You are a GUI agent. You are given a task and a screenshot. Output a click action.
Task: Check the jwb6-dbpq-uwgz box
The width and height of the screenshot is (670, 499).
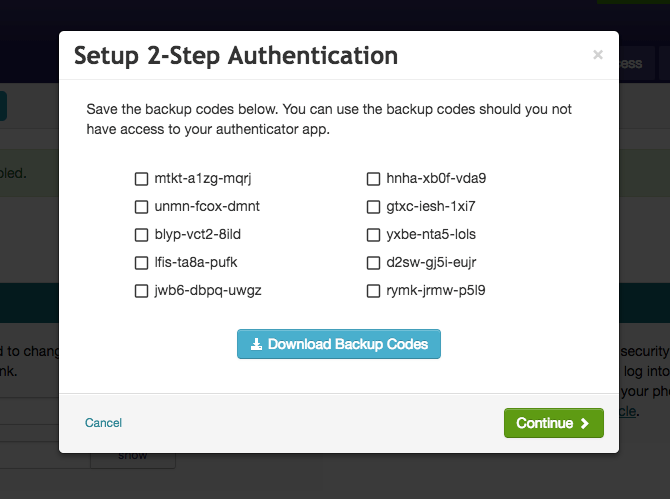point(141,291)
